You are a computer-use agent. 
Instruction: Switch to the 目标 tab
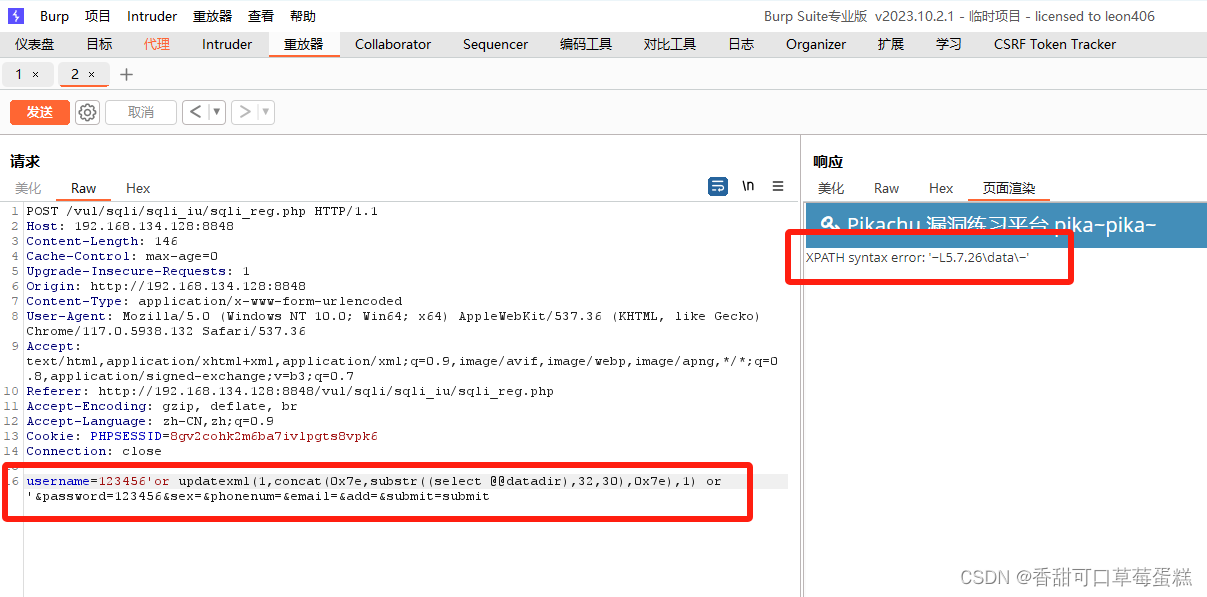(99, 44)
